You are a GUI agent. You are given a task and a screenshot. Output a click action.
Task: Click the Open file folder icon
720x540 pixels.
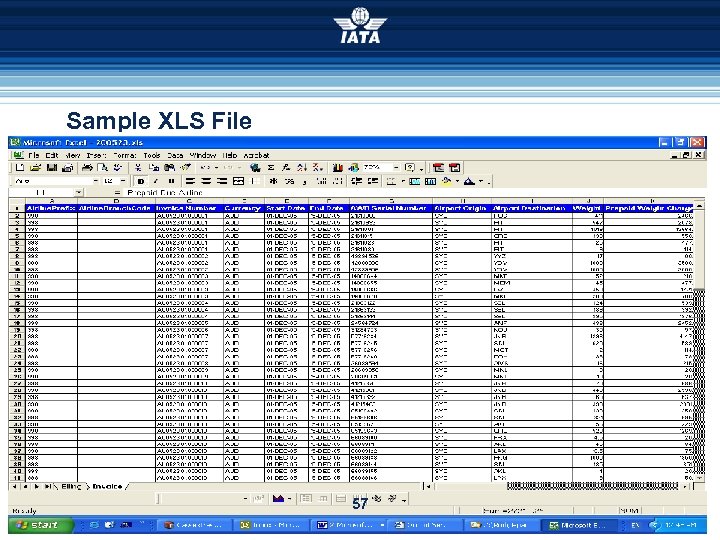click(x=36, y=168)
